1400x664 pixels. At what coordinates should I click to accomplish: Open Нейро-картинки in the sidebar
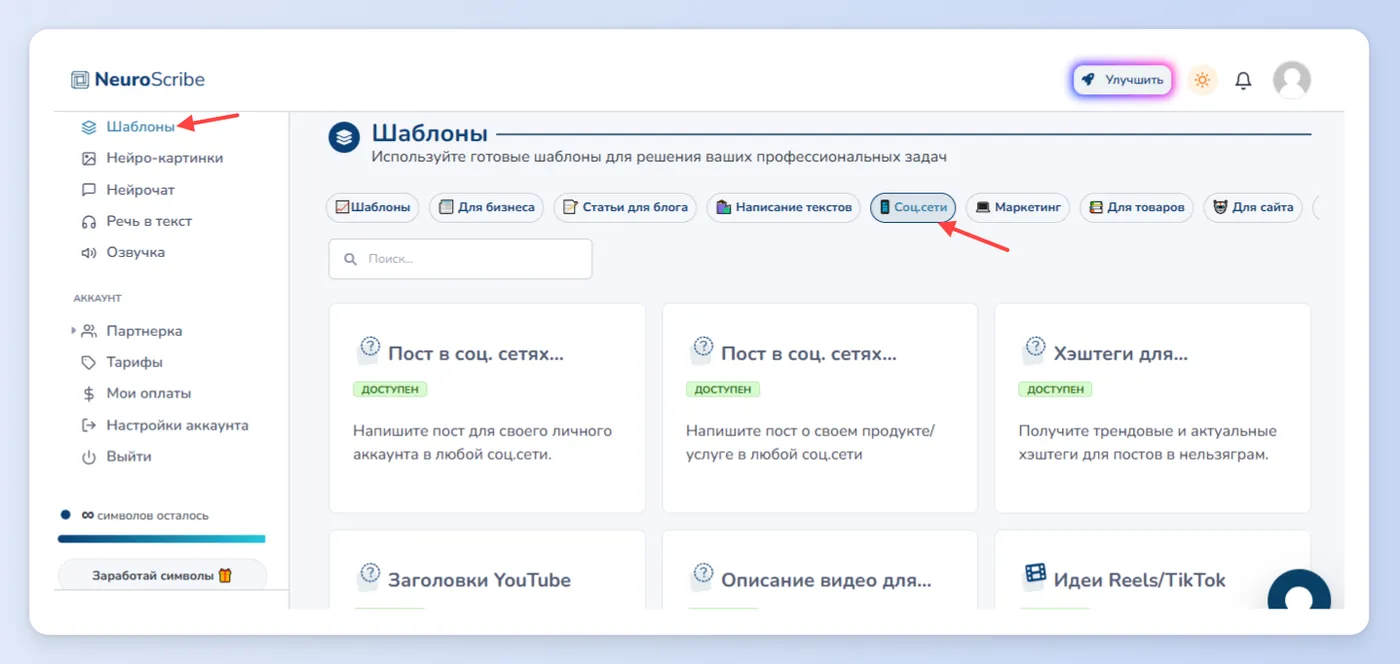click(x=165, y=158)
